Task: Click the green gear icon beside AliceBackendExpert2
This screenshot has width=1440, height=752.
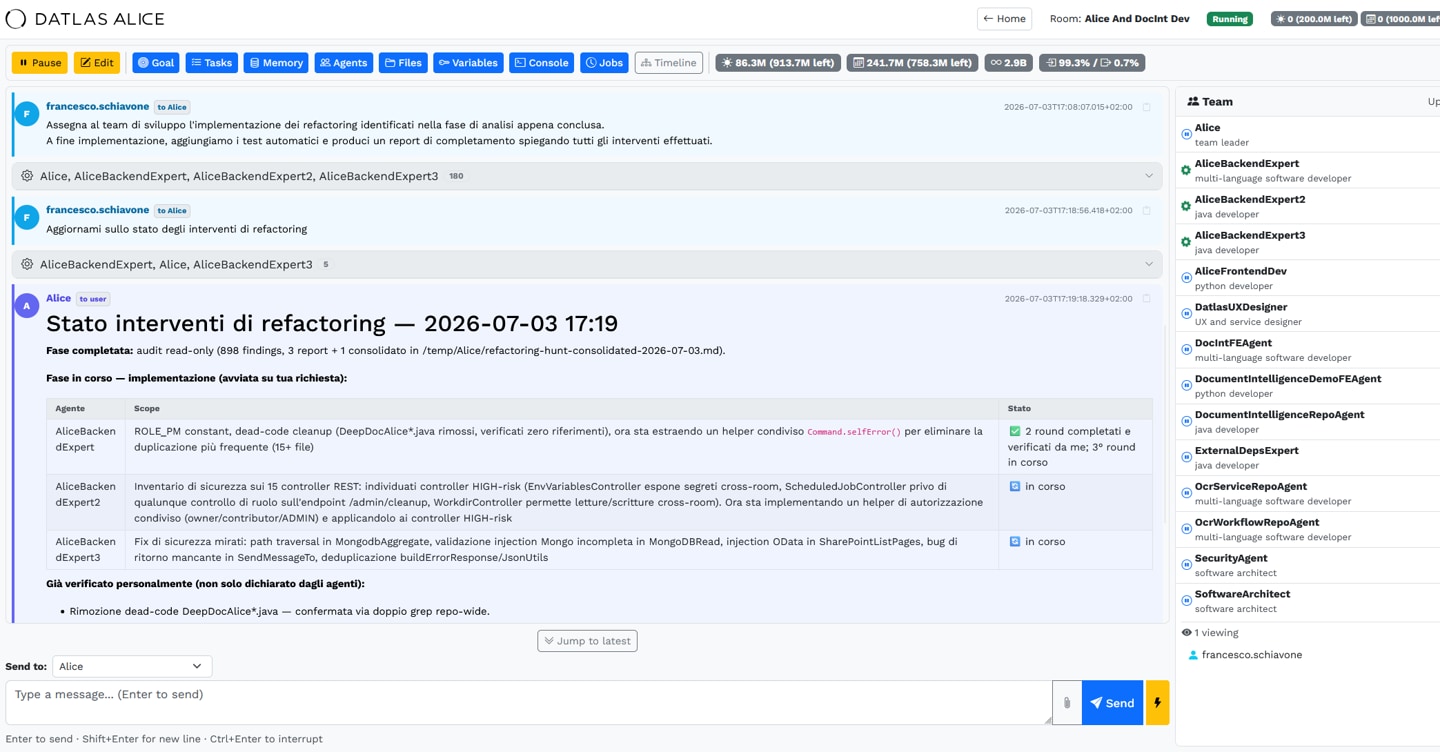Action: [x=1186, y=206]
